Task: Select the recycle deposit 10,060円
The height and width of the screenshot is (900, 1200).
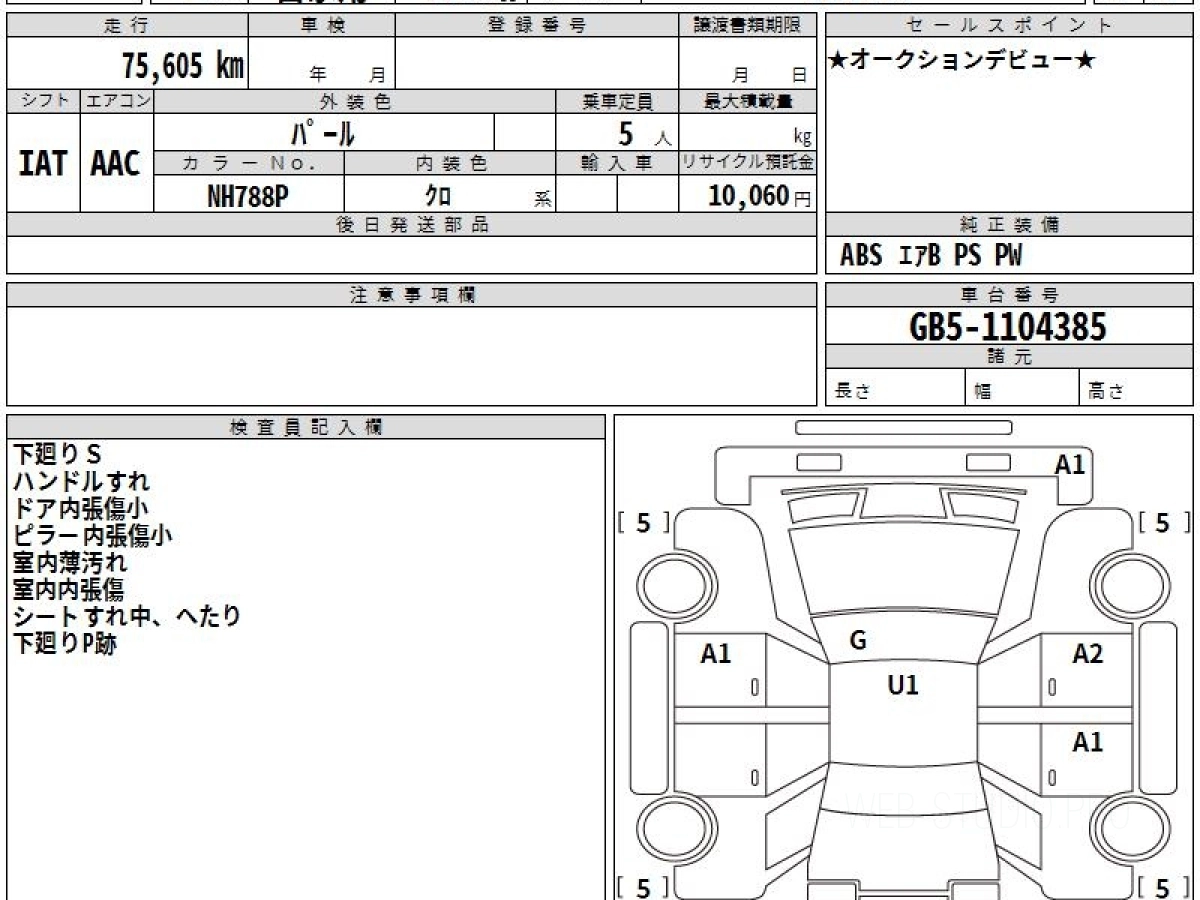Action: pyautogui.click(x=760, y=196)
